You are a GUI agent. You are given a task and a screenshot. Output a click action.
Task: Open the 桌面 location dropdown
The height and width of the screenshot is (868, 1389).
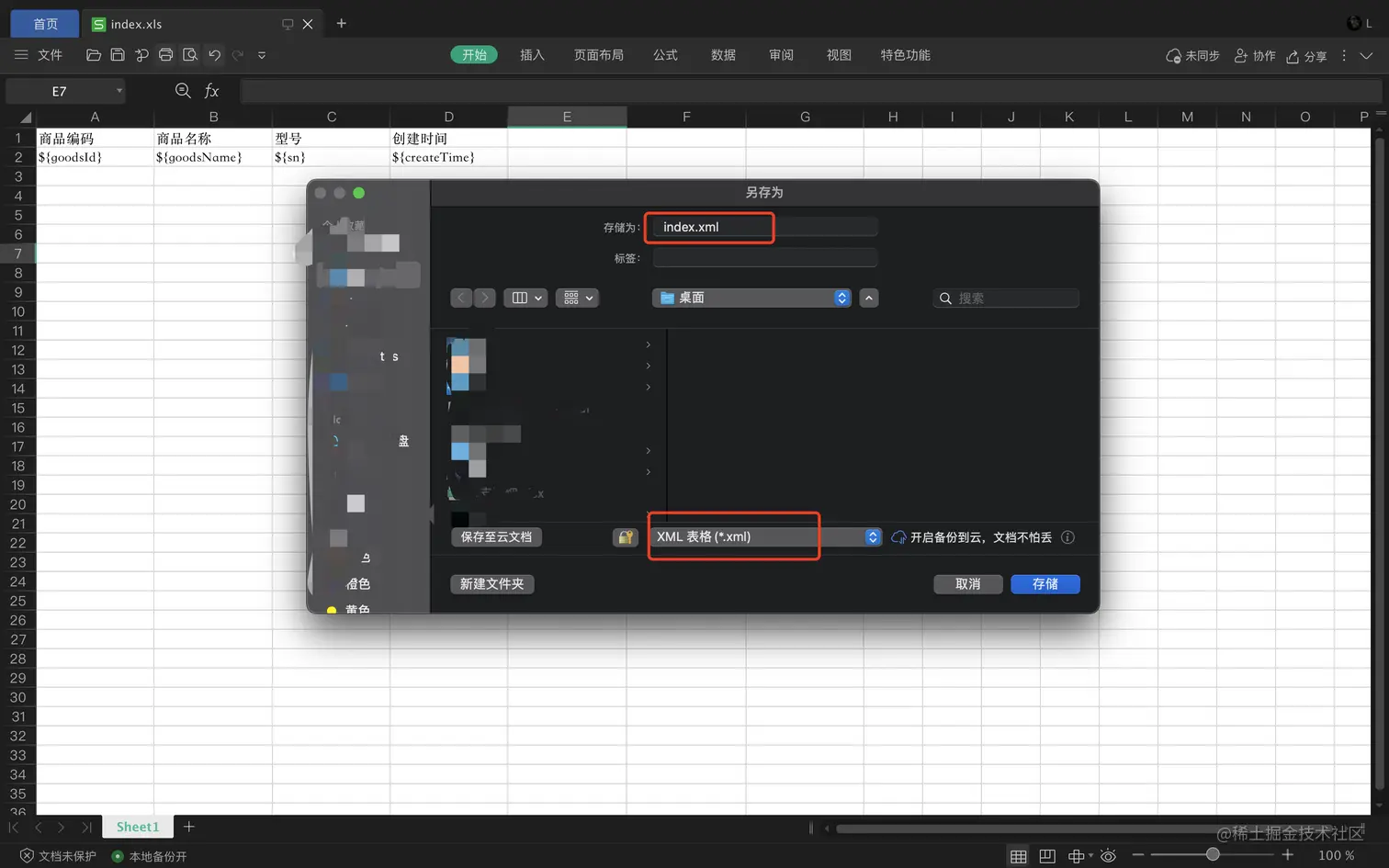[x=751, y=298]
